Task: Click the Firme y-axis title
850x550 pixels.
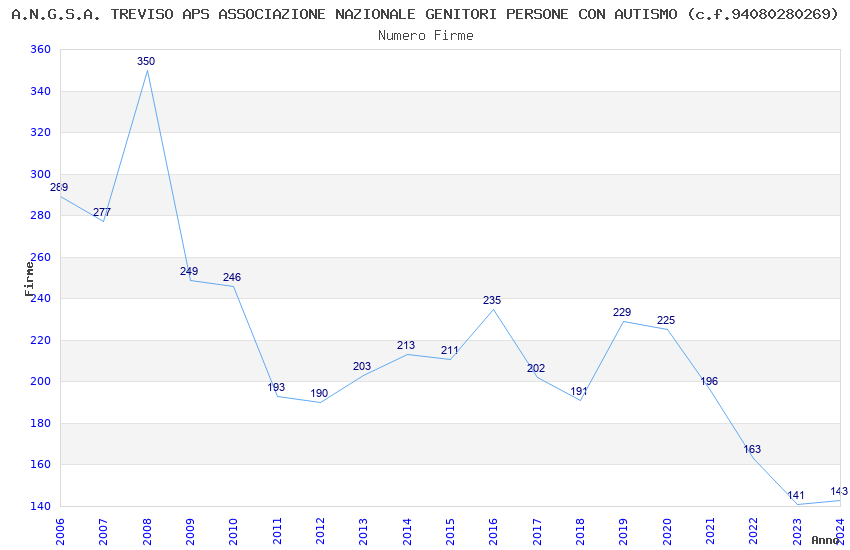Action: (x=29, y=279)
